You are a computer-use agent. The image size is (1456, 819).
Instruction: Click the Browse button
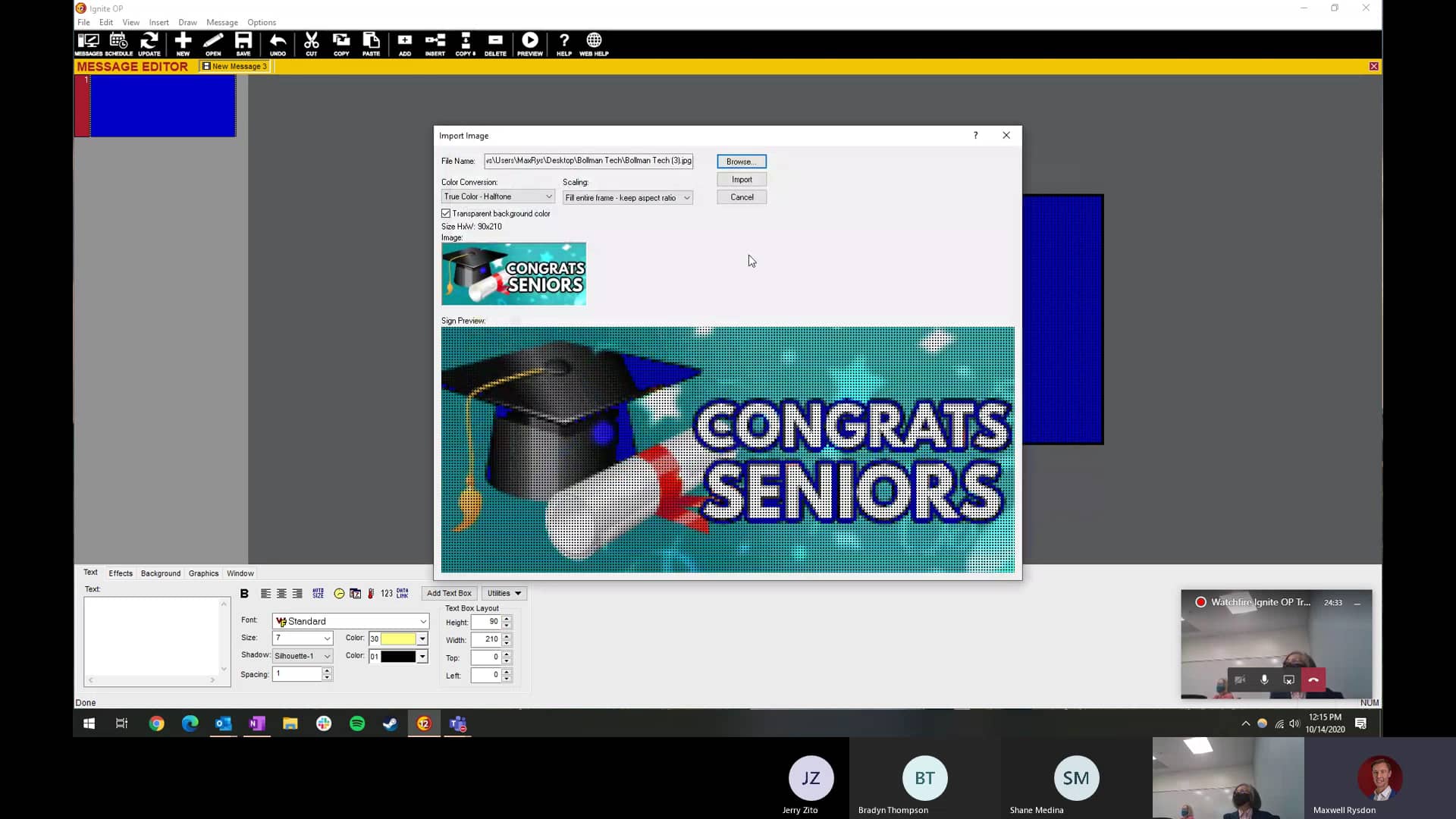coord(741,162)
